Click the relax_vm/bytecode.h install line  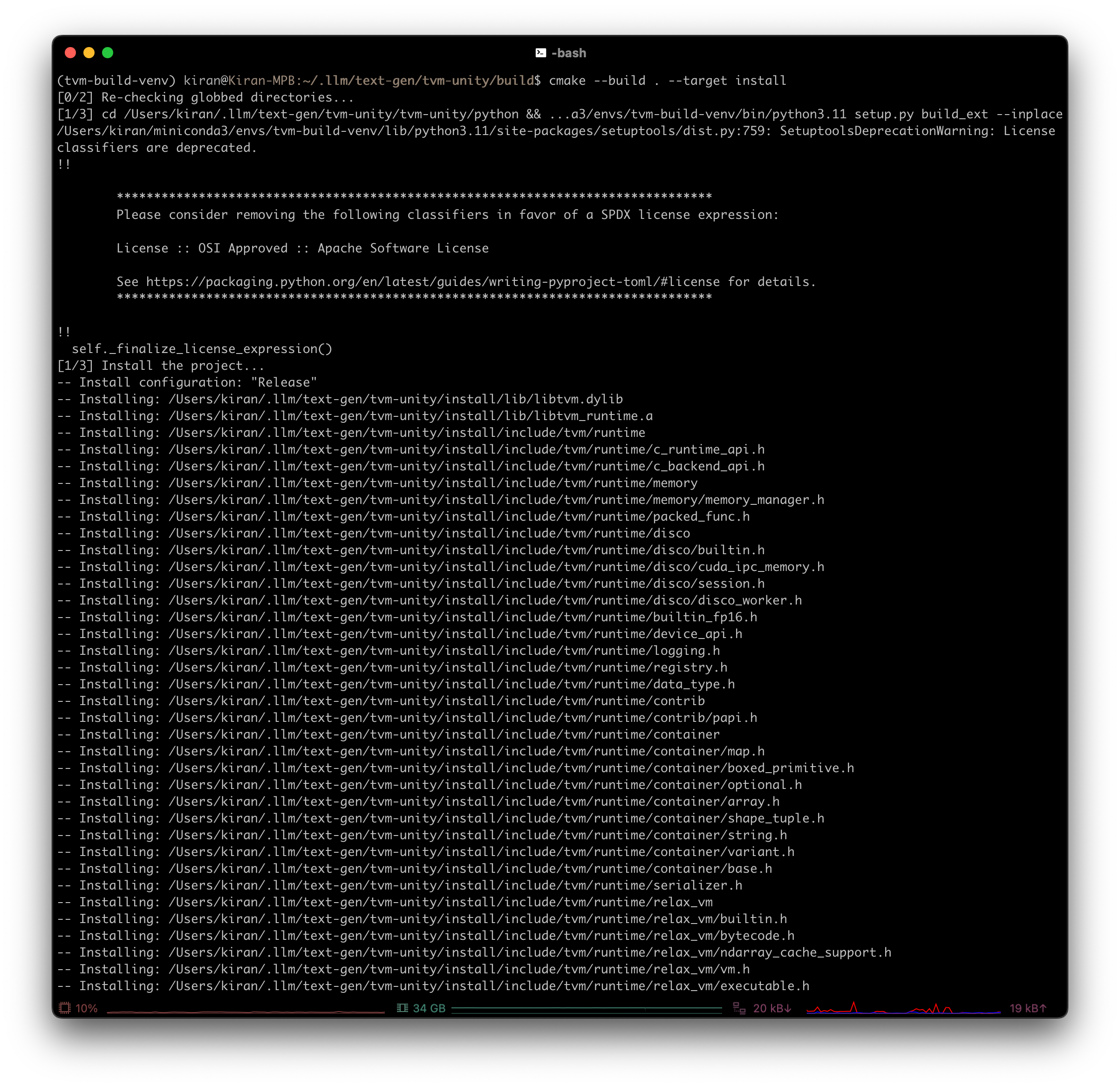(426, 935)
